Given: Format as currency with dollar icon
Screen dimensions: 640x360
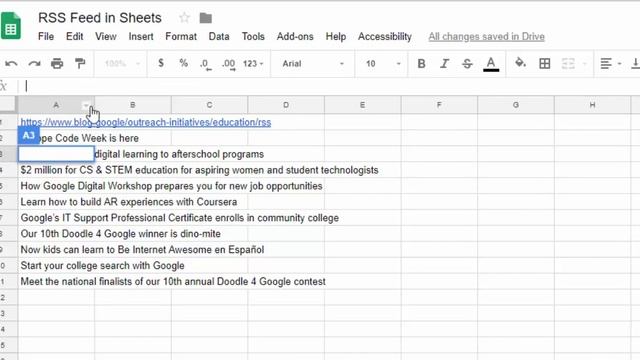Looking at the screenshot, I should point(161,63).
